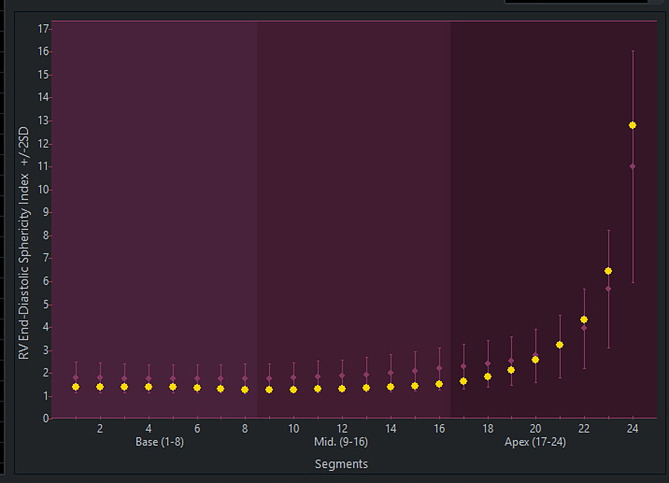
Task: Select the yellow data point at segment 20
Action: 535,360
